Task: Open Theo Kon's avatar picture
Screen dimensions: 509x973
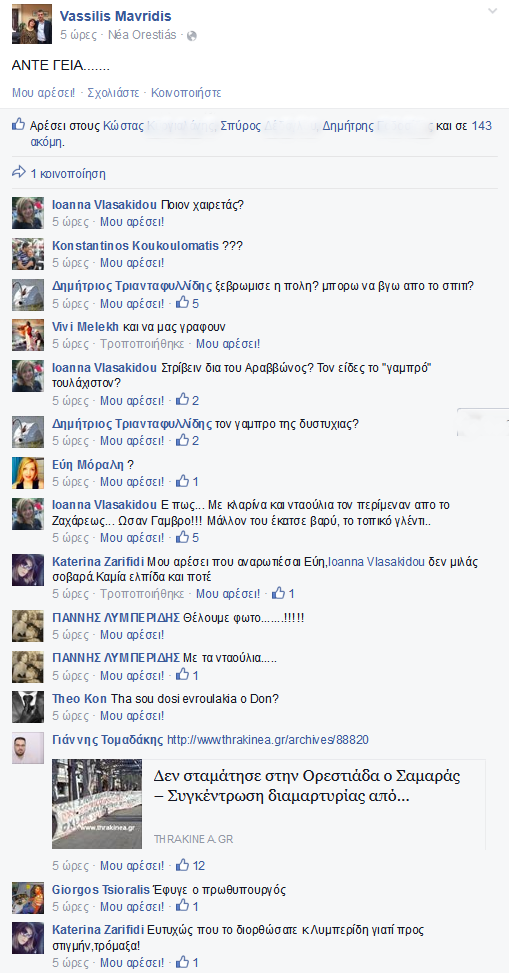Action: (28, 707)
